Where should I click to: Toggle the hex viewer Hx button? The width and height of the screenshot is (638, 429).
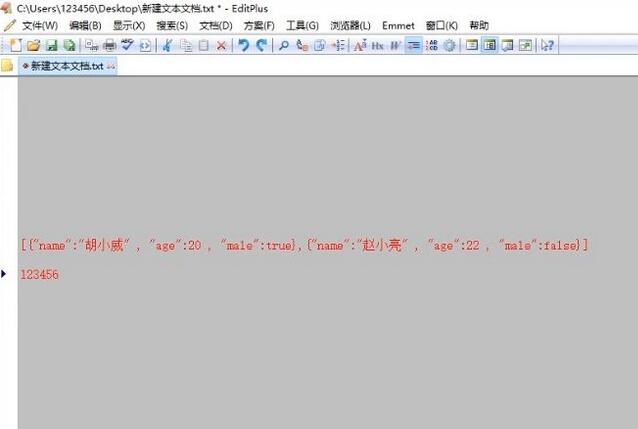click(x=378, y=45)
